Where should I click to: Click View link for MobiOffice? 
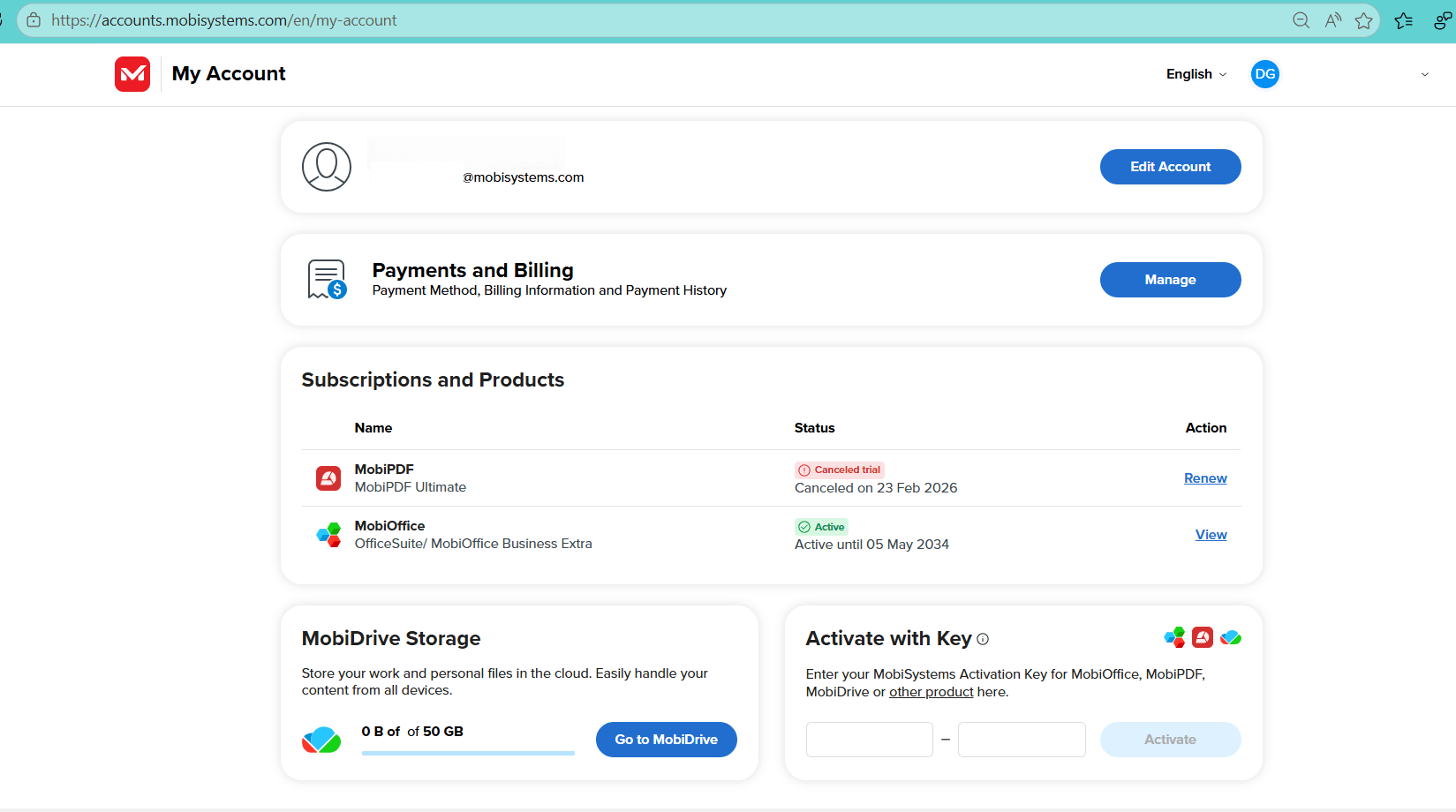click(1211, 535)
